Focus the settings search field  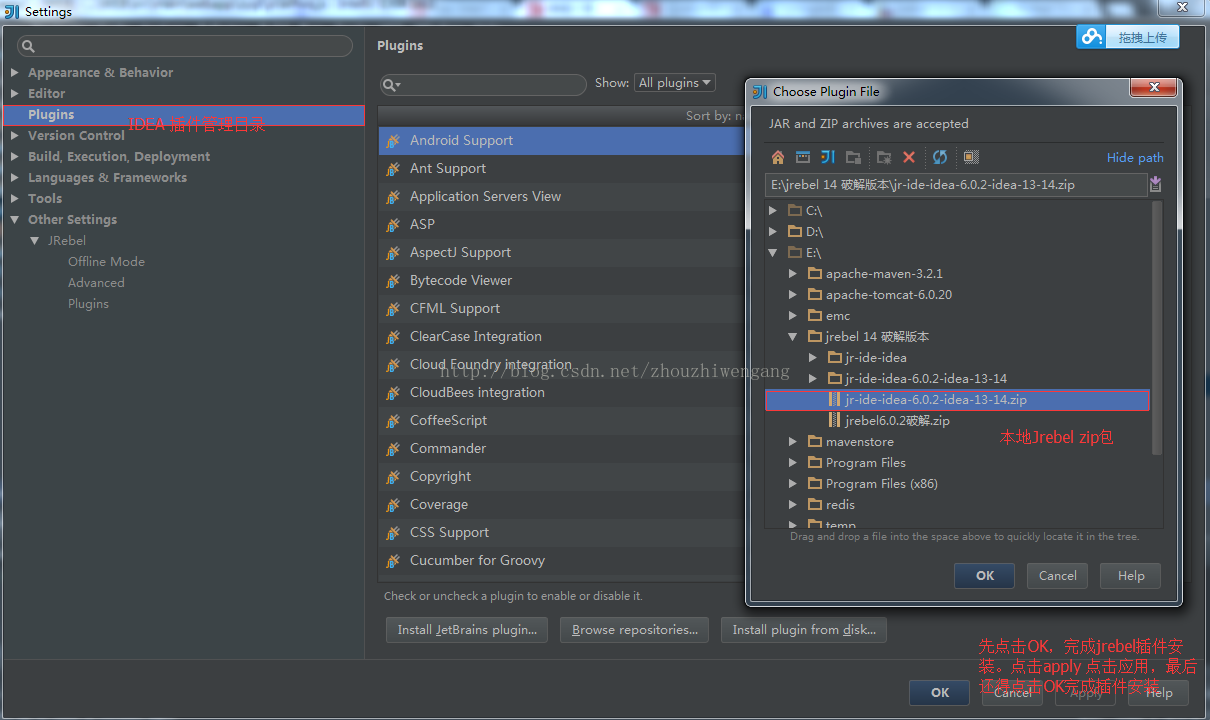tap(185, 46)
